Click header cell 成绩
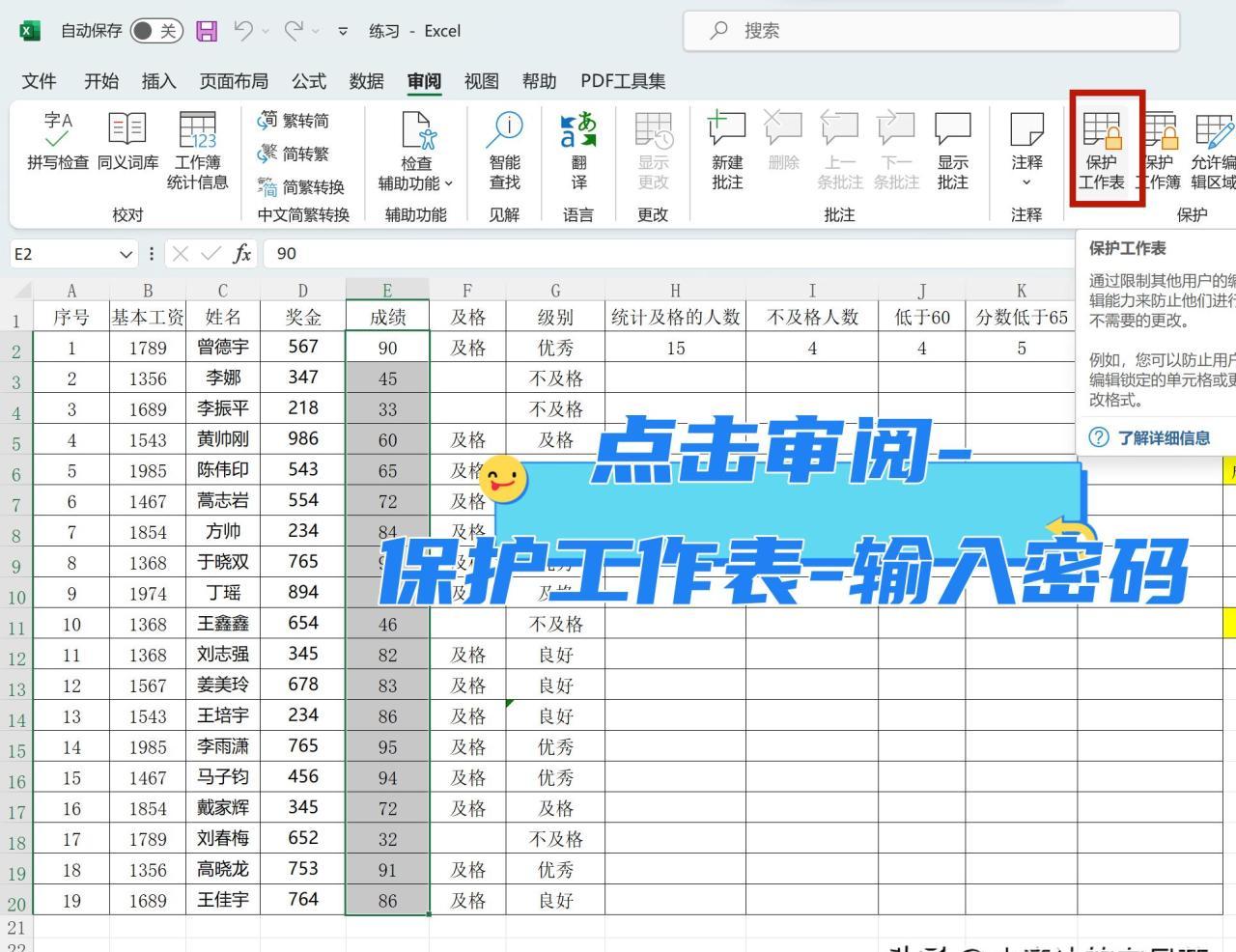 pos(387,317)
